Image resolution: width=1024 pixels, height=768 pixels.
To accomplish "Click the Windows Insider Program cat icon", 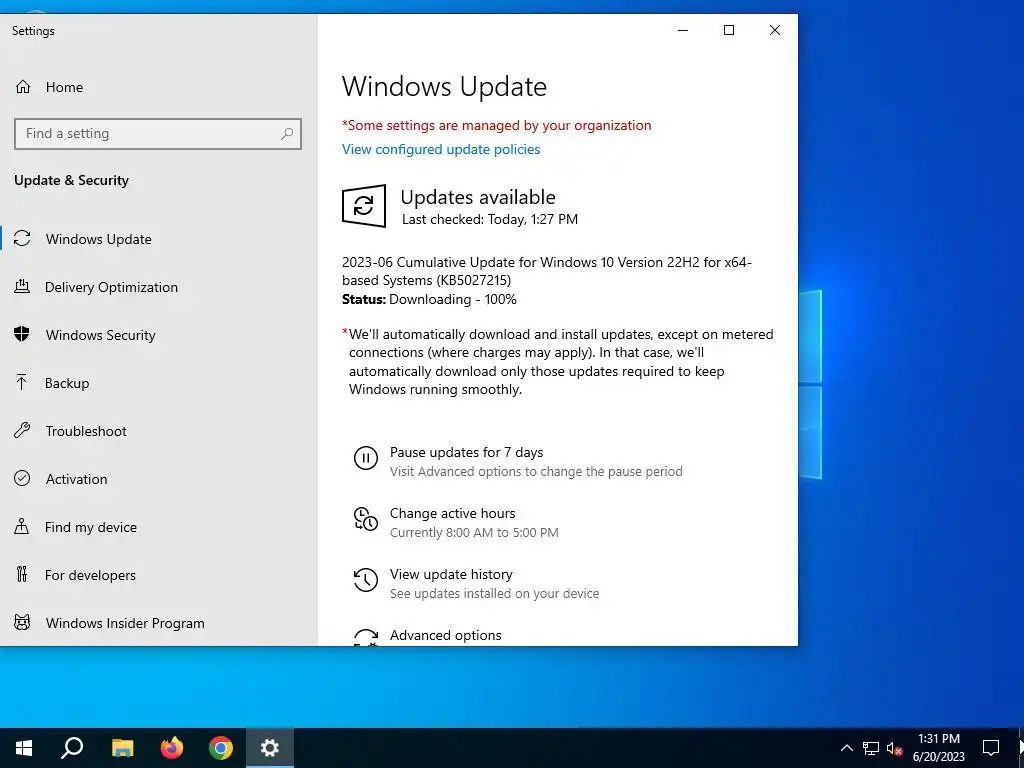I will (22, 622).
